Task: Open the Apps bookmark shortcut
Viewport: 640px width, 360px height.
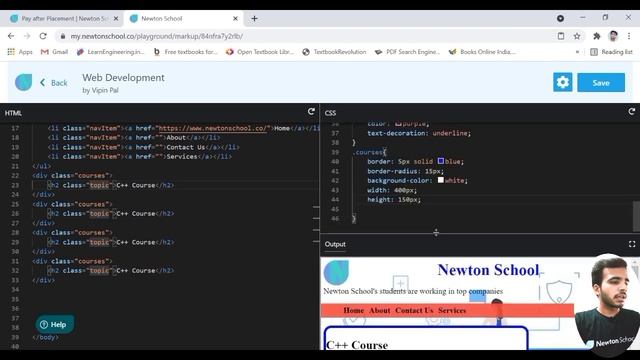Action: tap(20, 52)
